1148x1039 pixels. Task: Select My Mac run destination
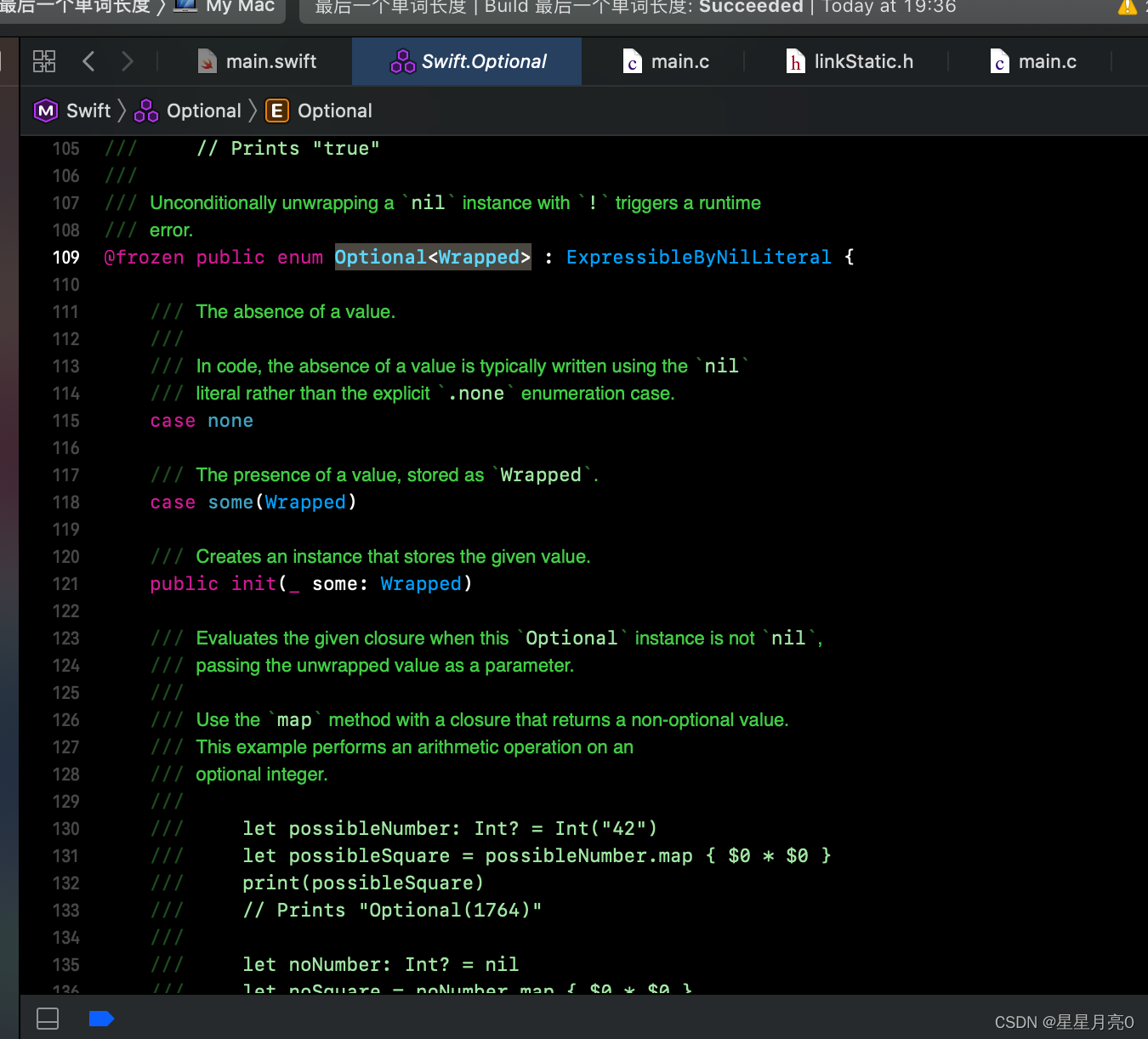tap(225, 7)
